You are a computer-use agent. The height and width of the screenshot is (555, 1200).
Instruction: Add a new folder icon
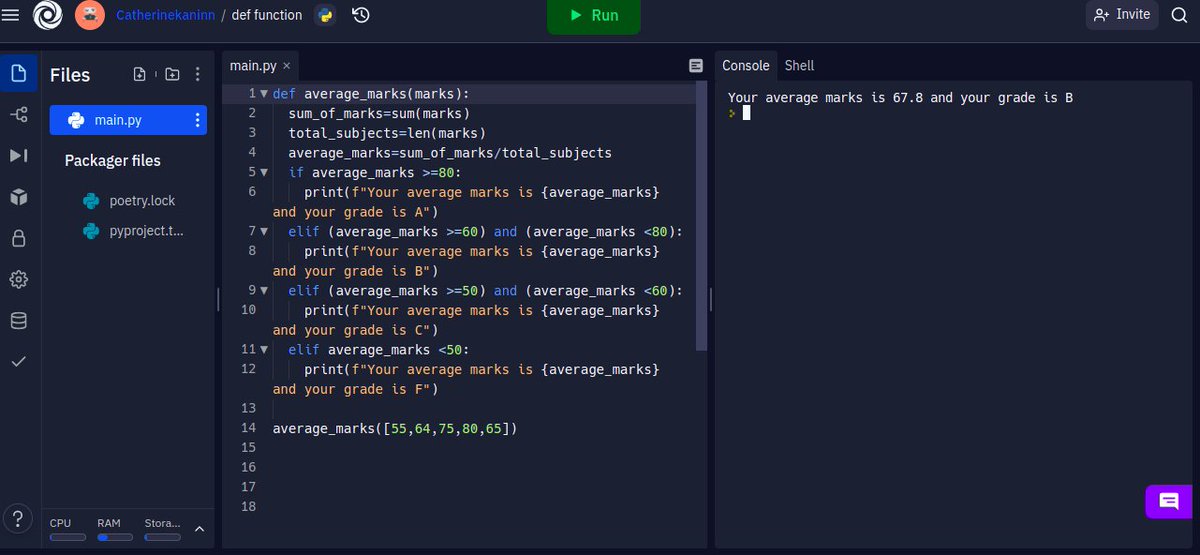(172, 74)
